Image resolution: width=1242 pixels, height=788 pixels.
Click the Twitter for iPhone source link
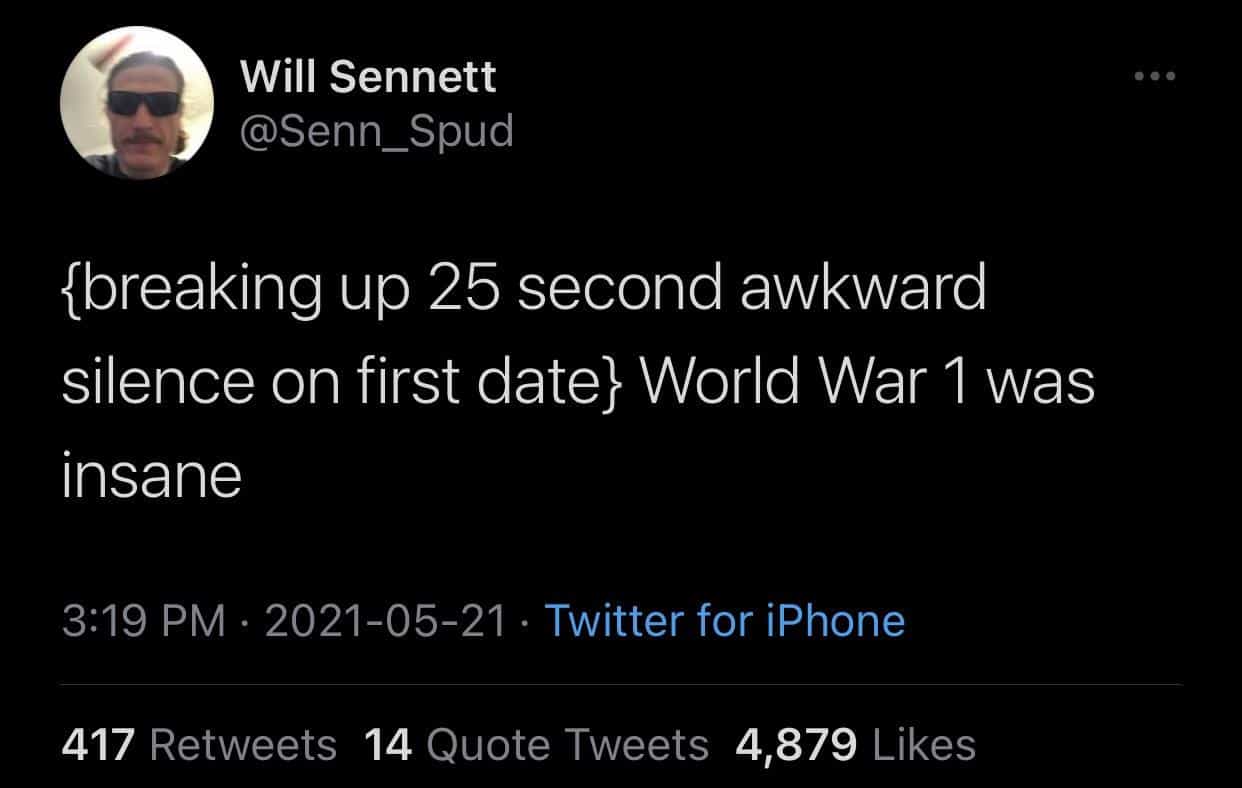pyautogui.click(x=723, y=621)
